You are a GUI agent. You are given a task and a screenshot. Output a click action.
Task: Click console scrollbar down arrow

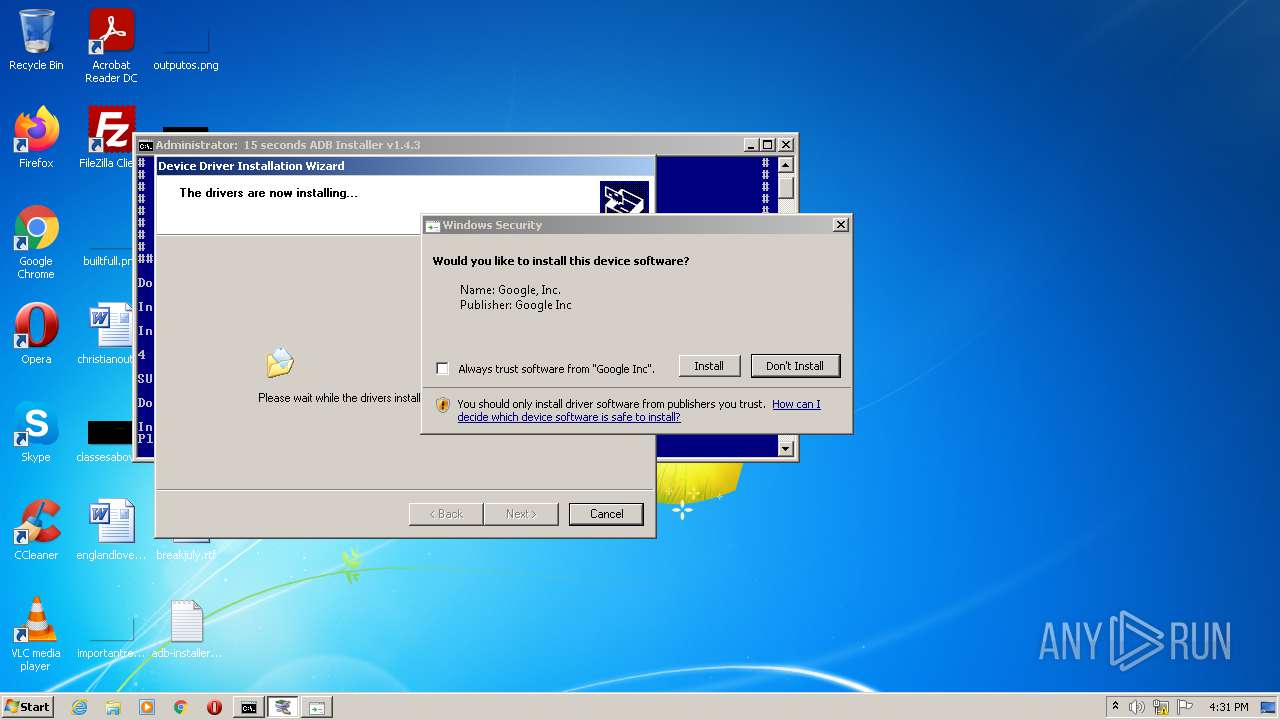[786, 449]
